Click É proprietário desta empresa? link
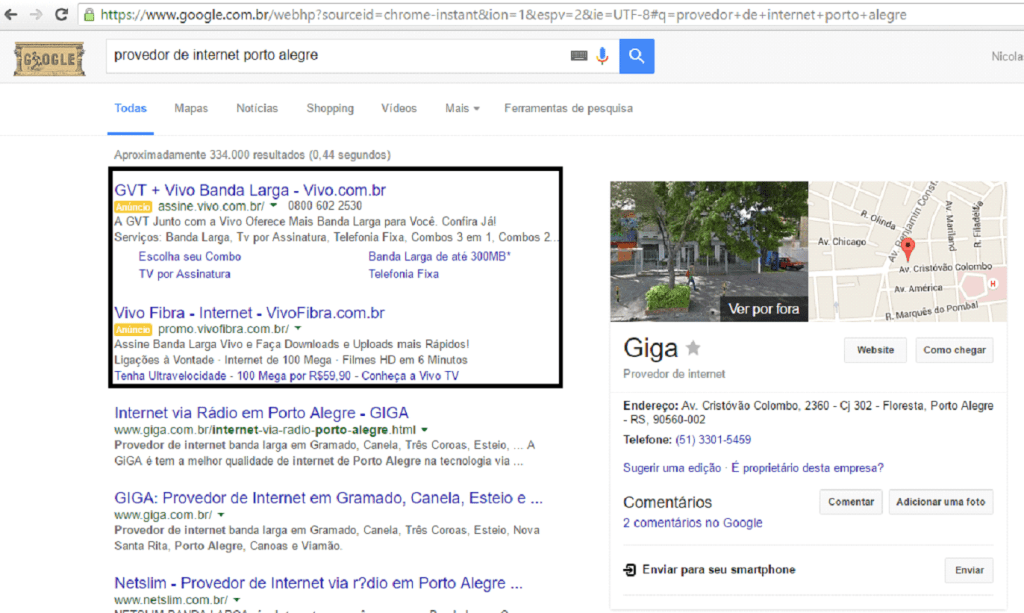 [x=807, y=467]
